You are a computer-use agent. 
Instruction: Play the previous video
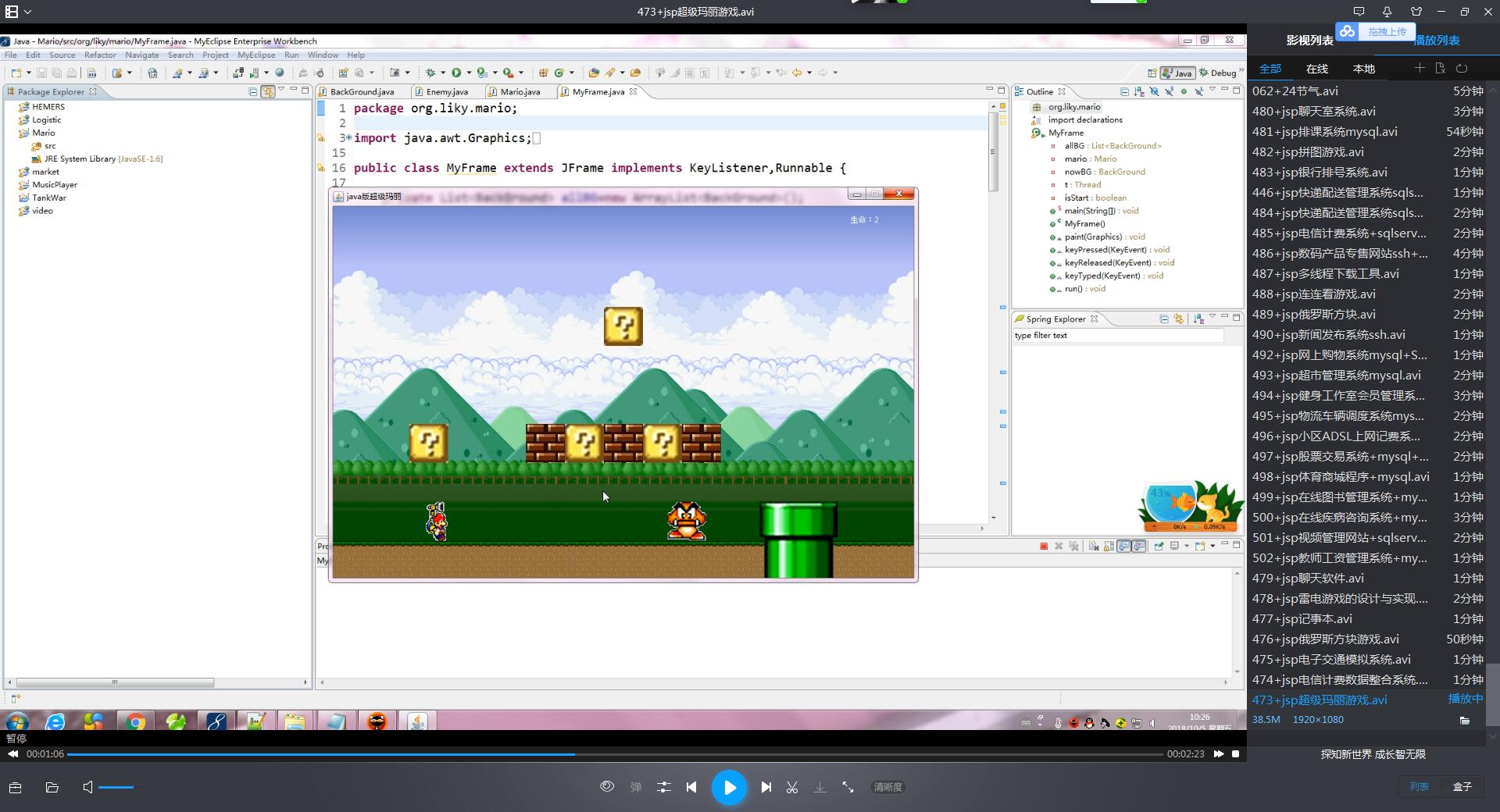[x=691, y=787]
